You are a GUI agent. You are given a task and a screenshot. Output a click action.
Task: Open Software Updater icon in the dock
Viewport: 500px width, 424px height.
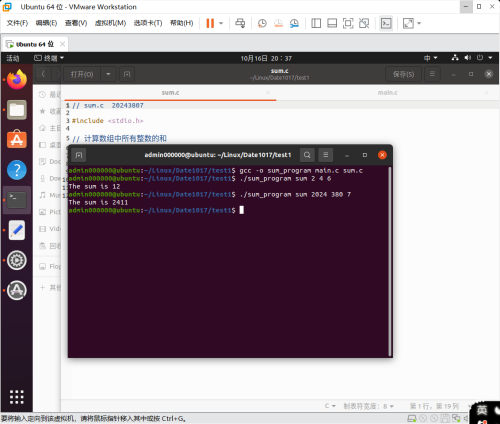tap(17, 290)
